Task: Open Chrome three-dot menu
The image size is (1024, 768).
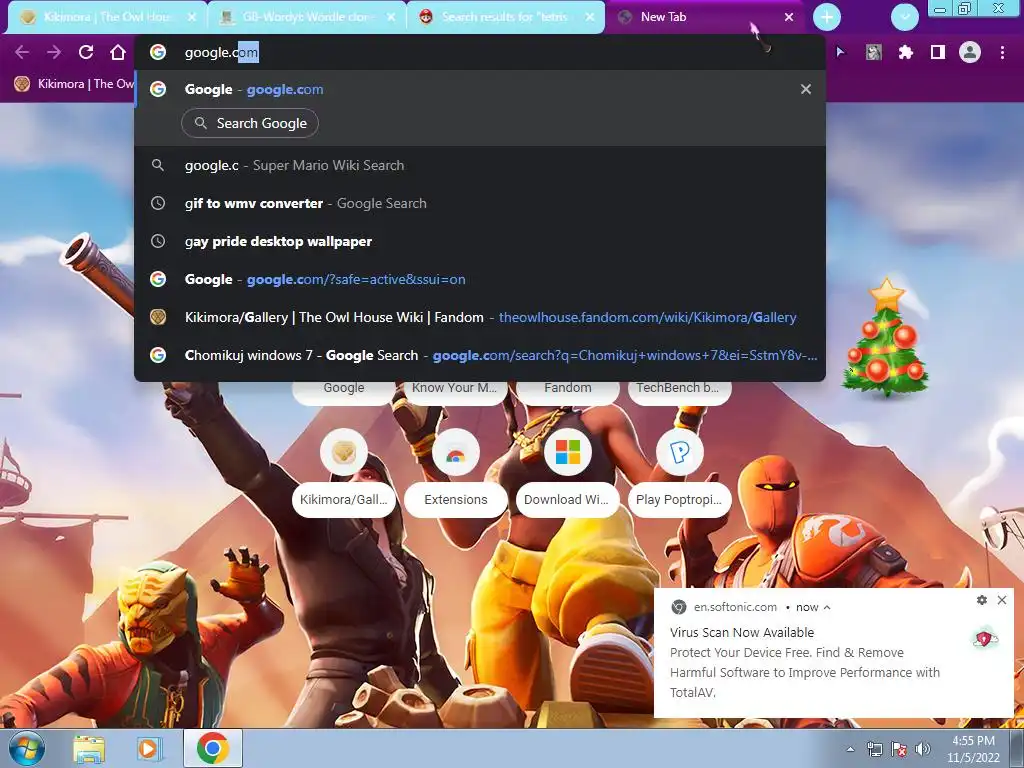Action: (1002, 52)
